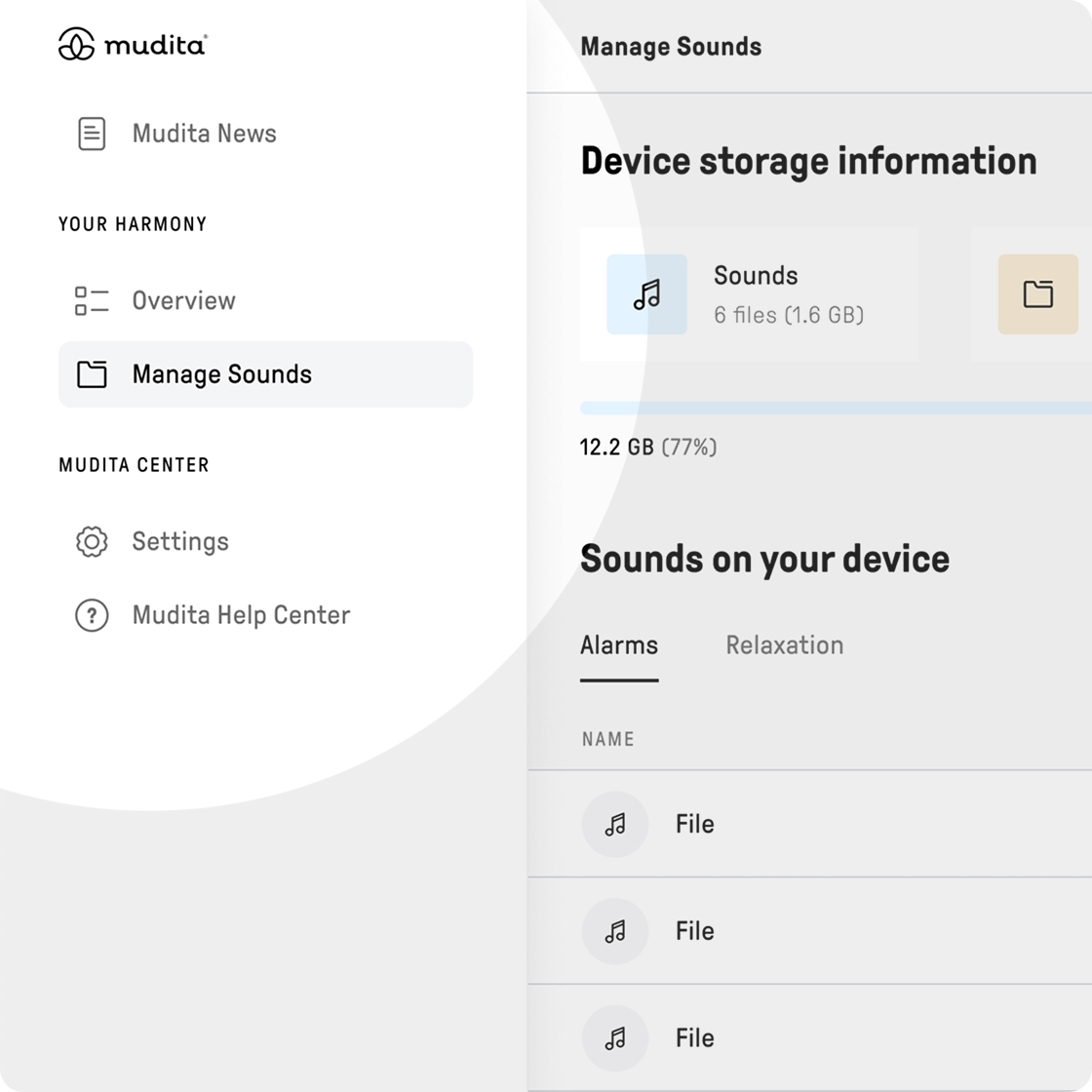Click the Manage Sounds folder icon

(x=92, y=374)
